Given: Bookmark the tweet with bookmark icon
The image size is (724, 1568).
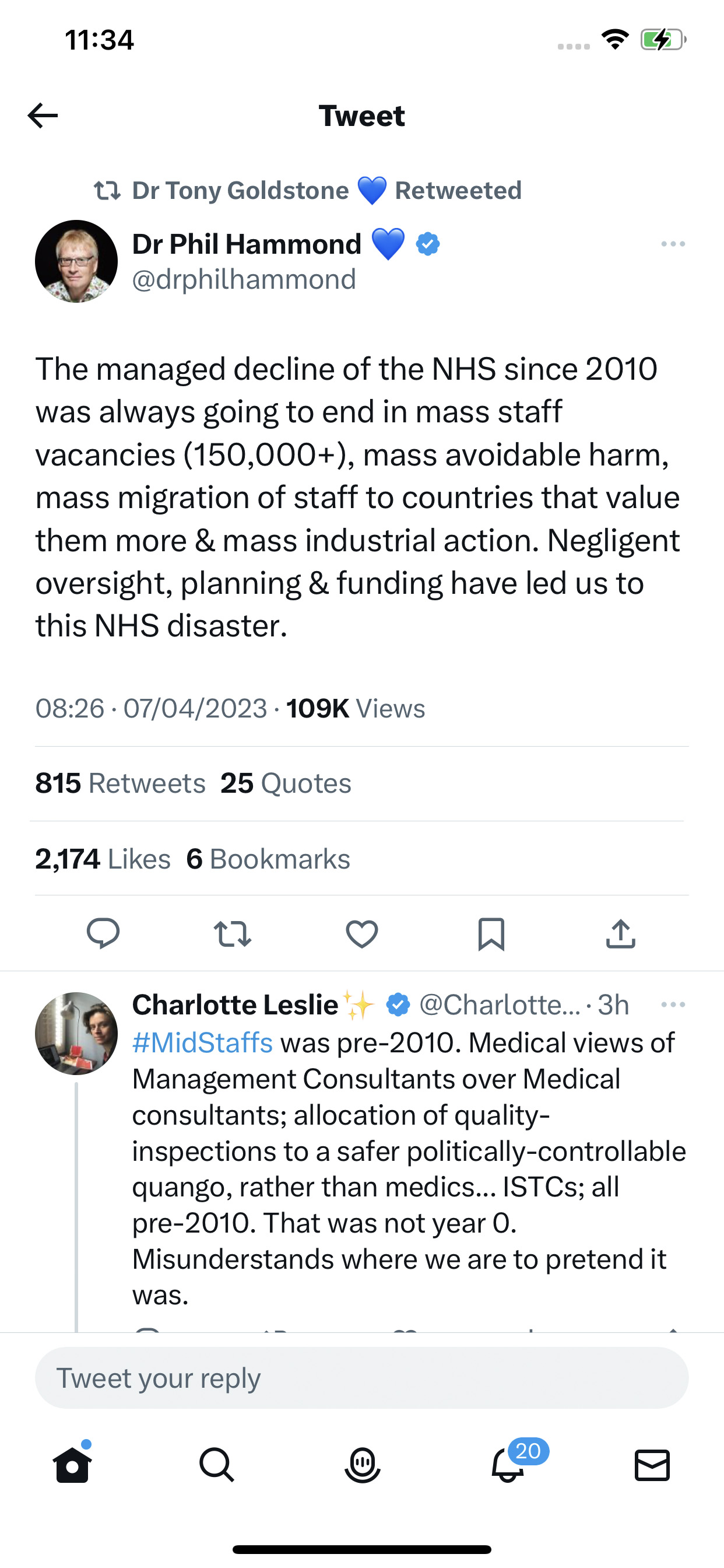Looking at the screenshot, I should (491, 934).
